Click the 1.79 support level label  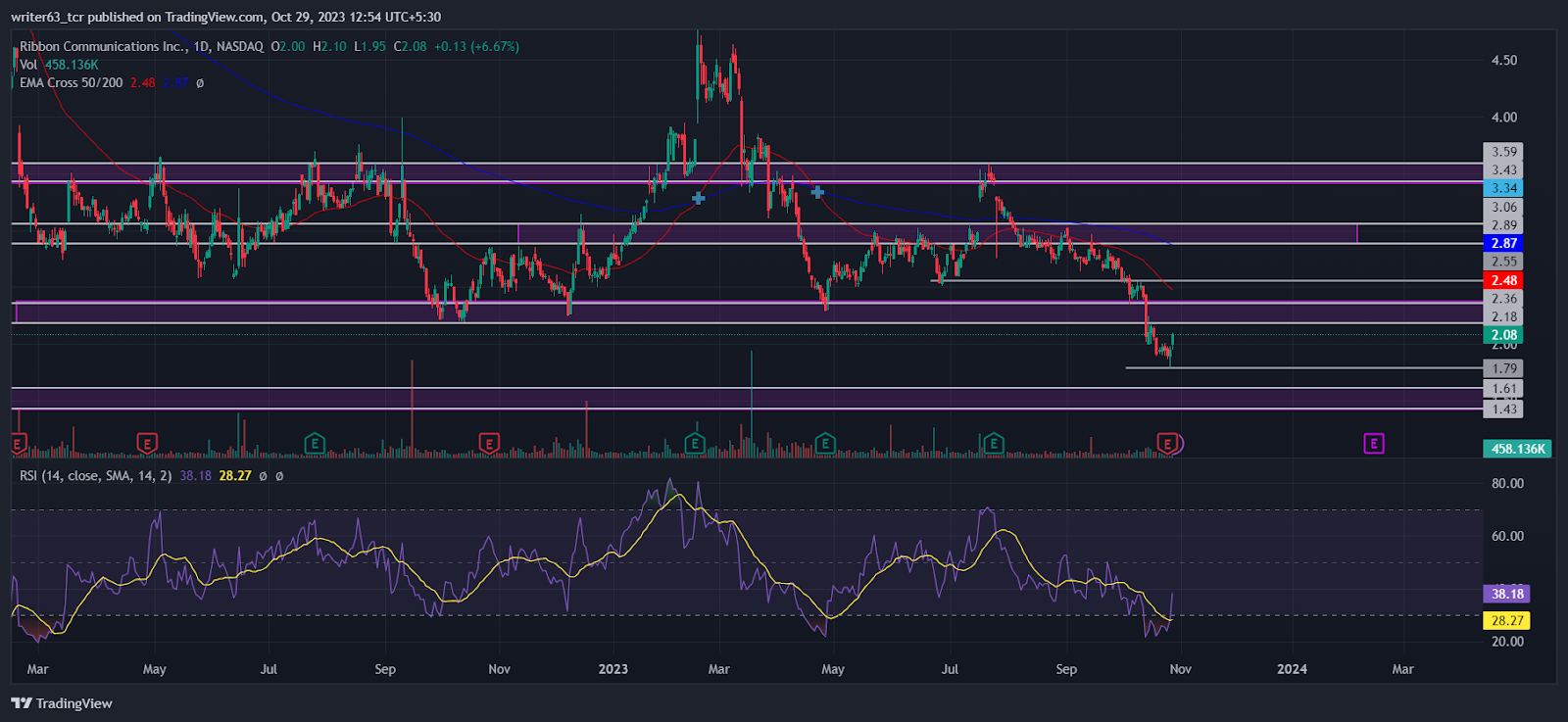coord(1504,369)
